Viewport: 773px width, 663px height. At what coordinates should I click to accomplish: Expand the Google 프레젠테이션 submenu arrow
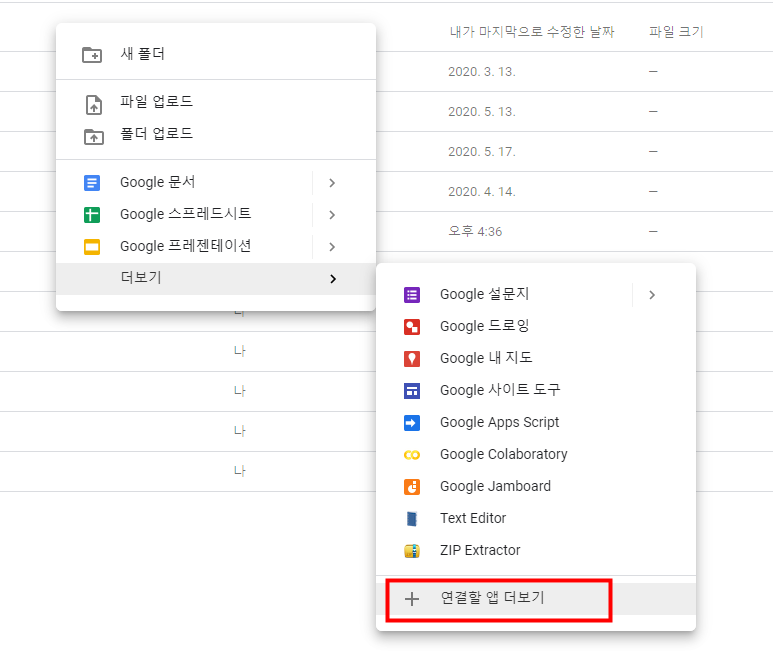(x=332, y=246)
